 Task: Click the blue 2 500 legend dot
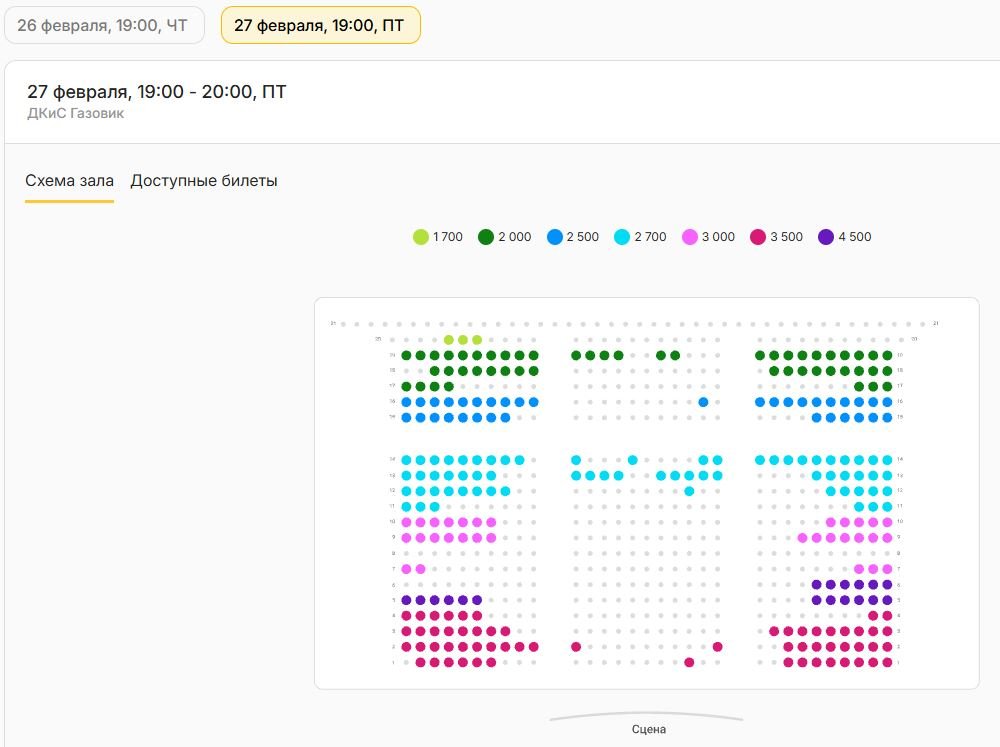click(x=554, y=237)
